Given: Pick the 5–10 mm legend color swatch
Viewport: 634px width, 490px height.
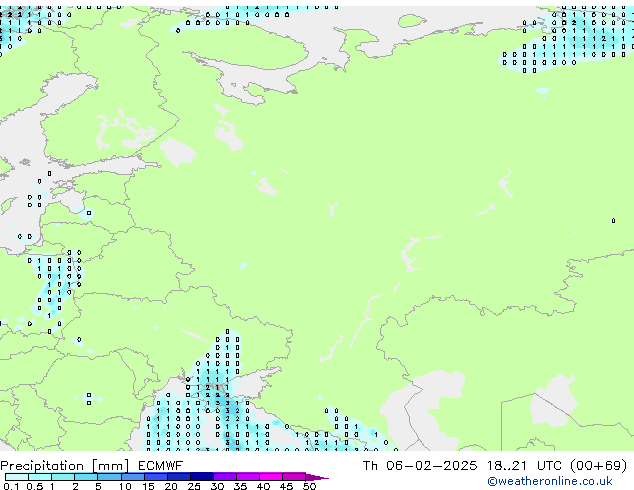Looking at the screenshot, I should pyautogui.click(x=109, y=477).
